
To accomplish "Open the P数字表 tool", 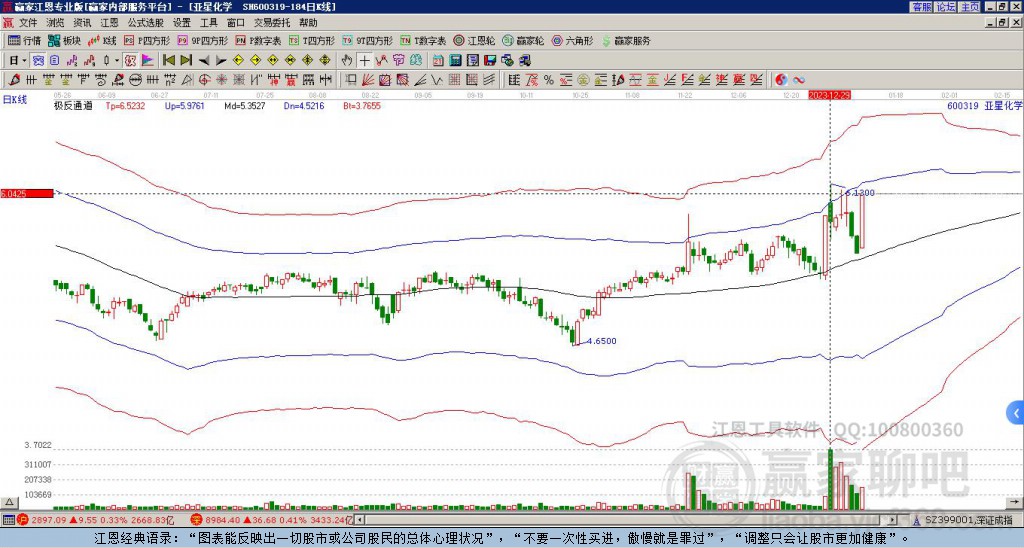I will point(259,40).
